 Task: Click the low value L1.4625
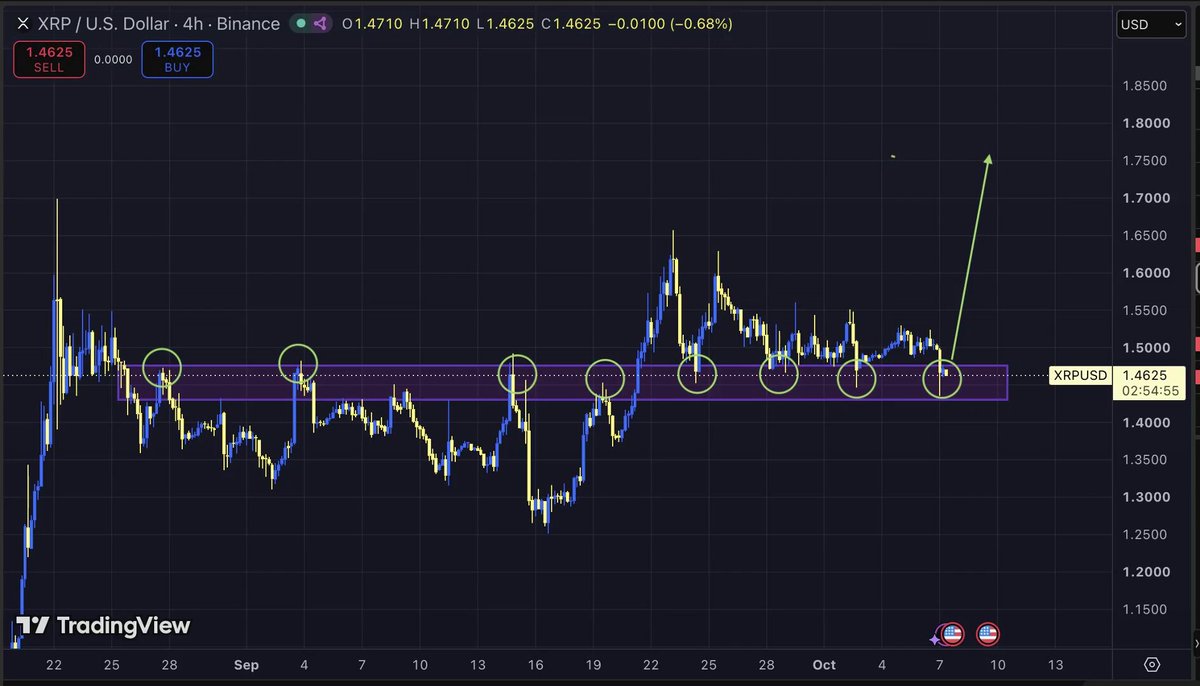pos(506,23)
